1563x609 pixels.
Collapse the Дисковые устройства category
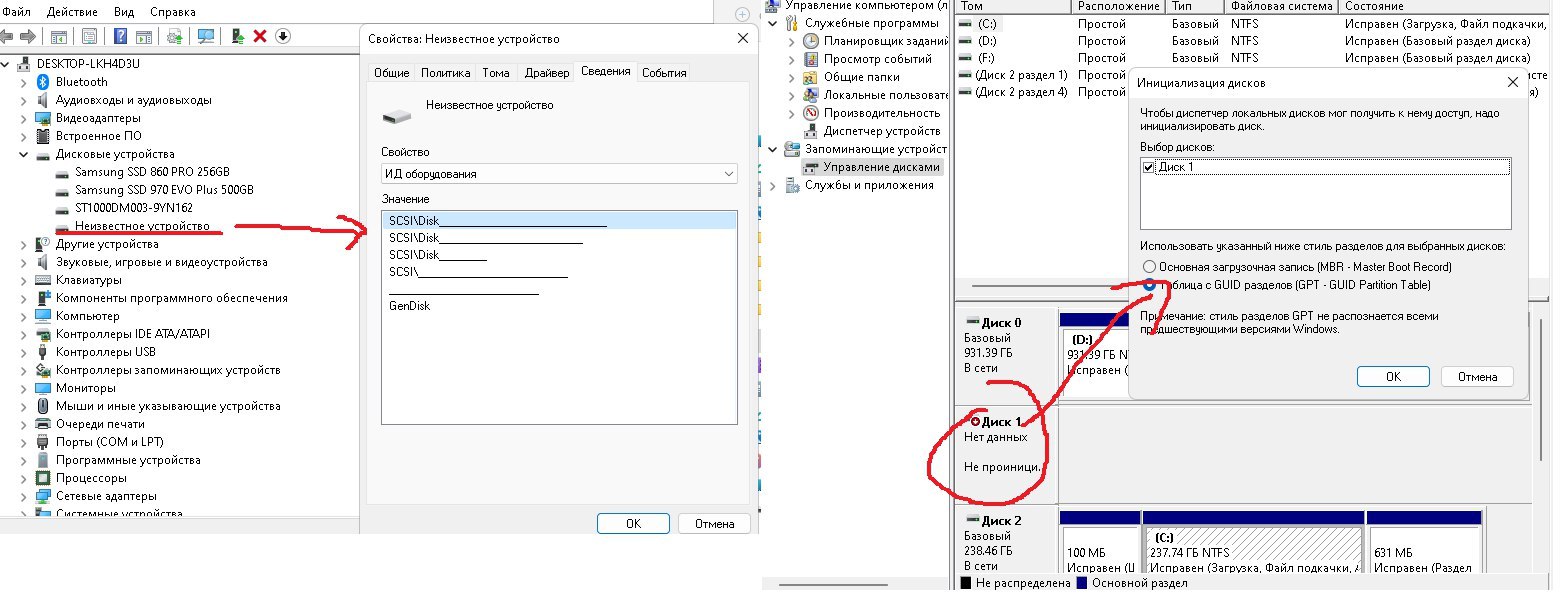click(x=24, y=155)
